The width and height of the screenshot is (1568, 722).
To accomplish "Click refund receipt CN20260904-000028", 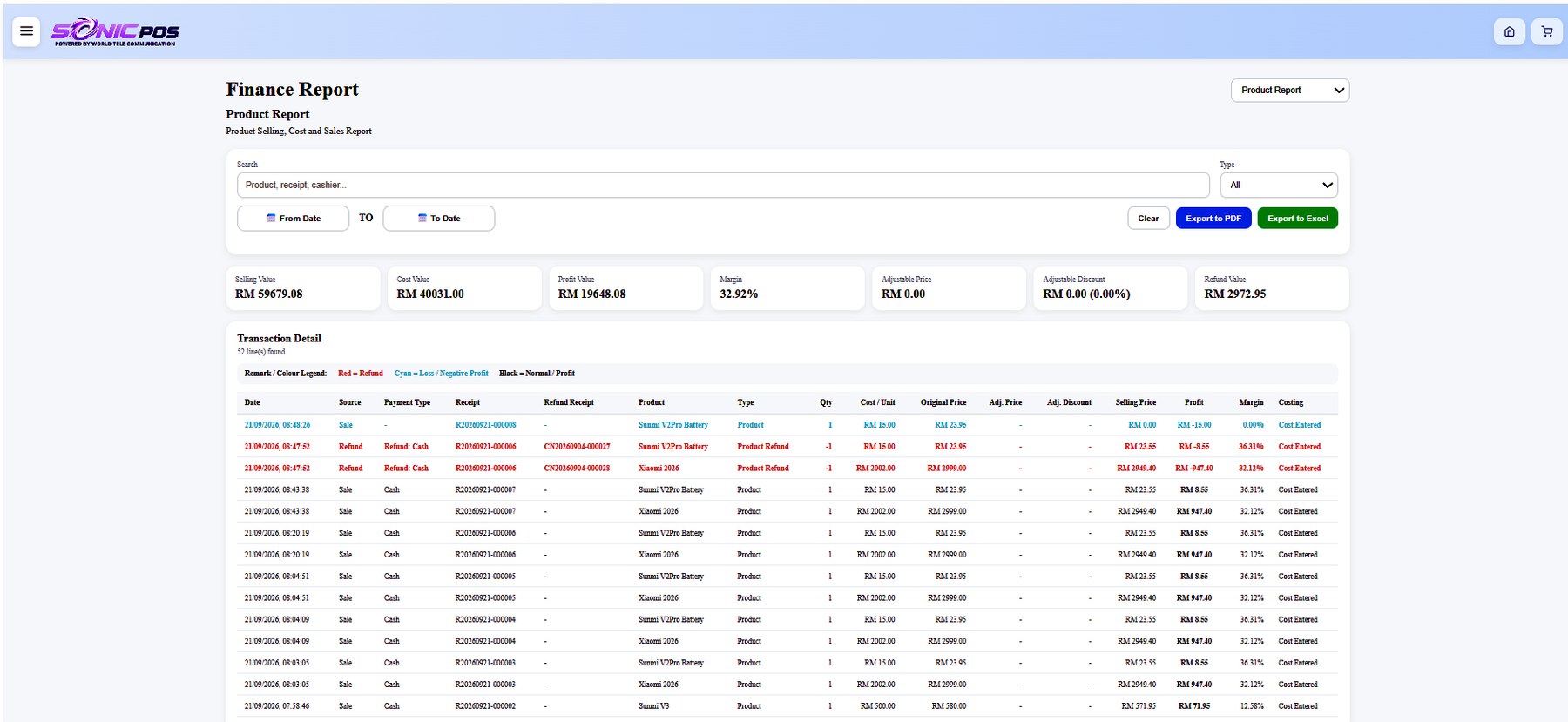I will click(x=577, y=469).
